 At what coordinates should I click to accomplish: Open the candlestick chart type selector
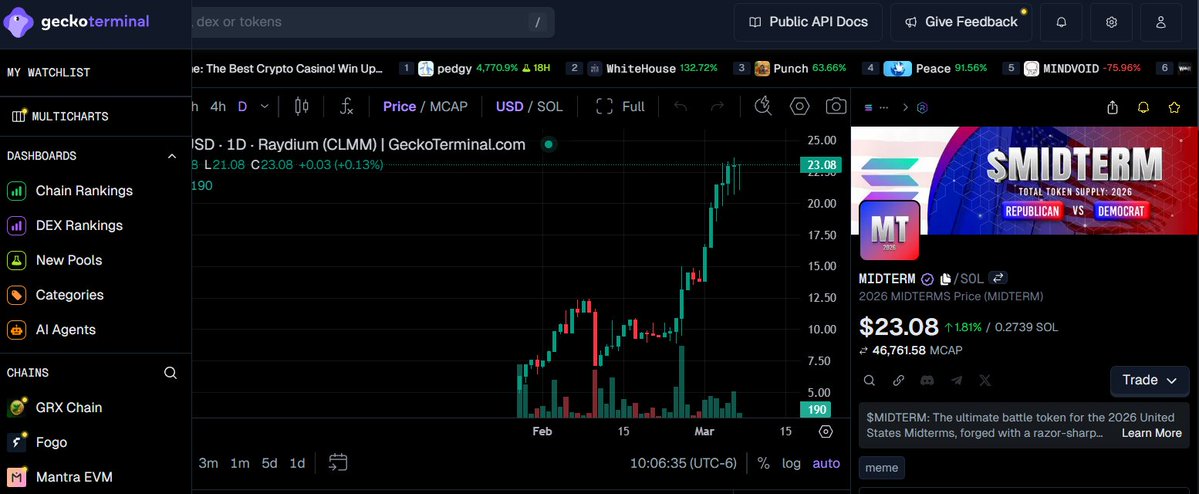pyautogui.click(x=301, y=106)
